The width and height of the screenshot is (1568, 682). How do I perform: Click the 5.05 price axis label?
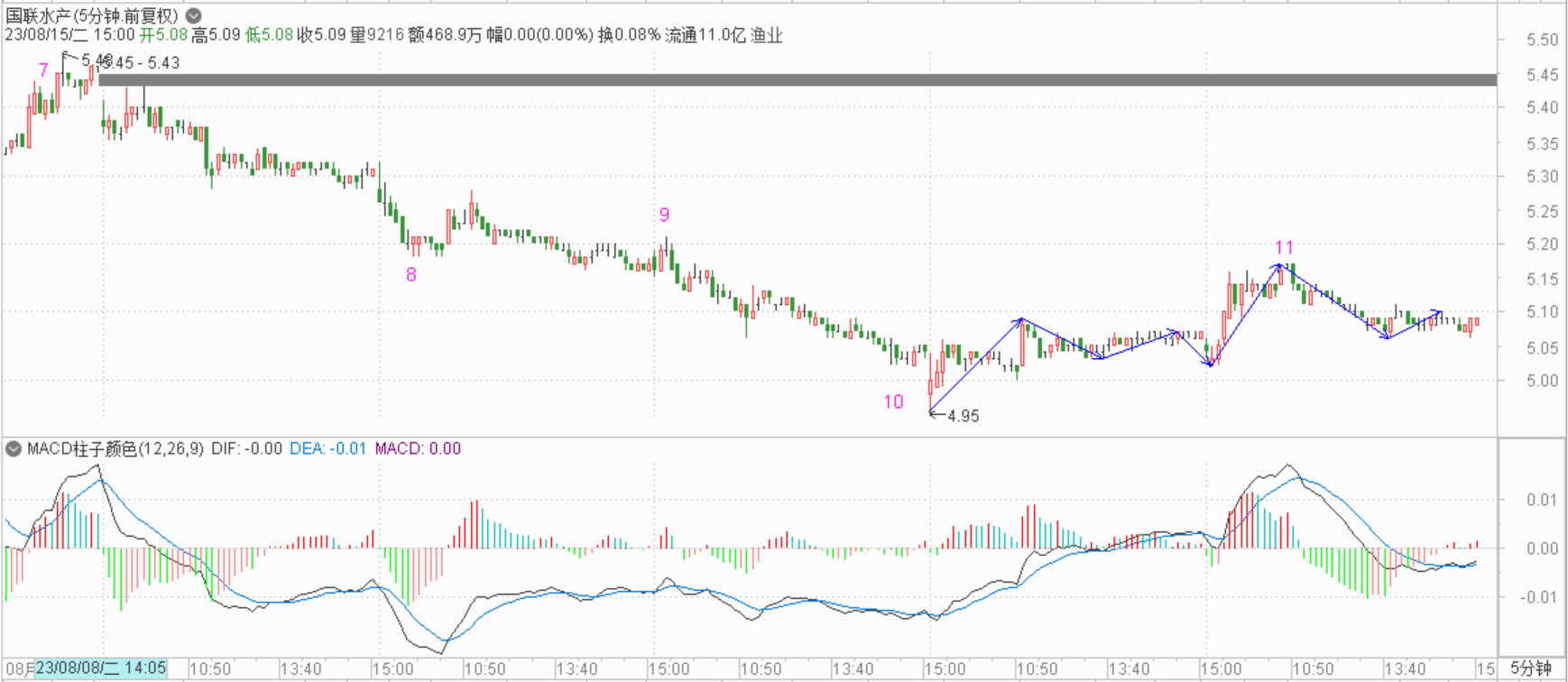tap(1542, 347)
